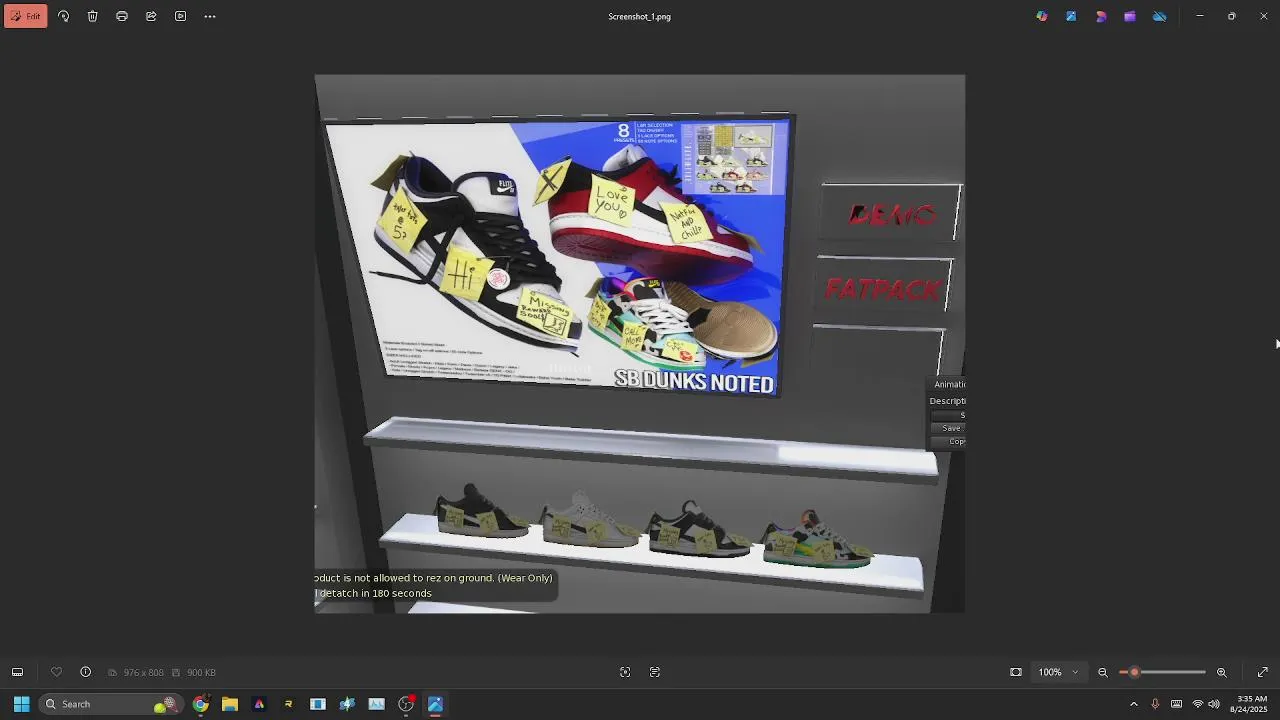Open the Wi-Fi network tray icon
The image size is (1280, 720).
click(x=1197, y=704)
